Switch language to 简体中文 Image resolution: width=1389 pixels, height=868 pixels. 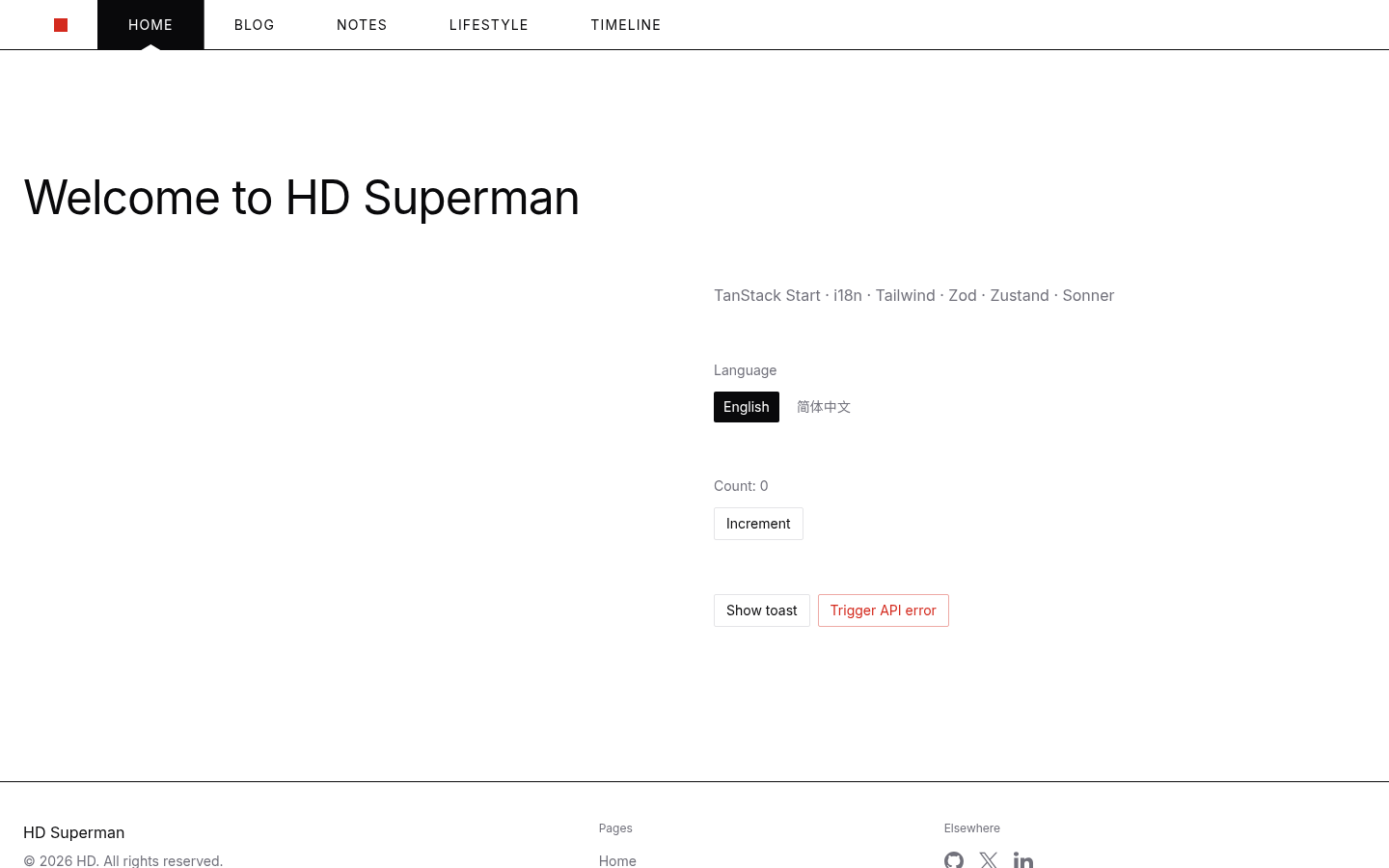(x=824, y=407)
